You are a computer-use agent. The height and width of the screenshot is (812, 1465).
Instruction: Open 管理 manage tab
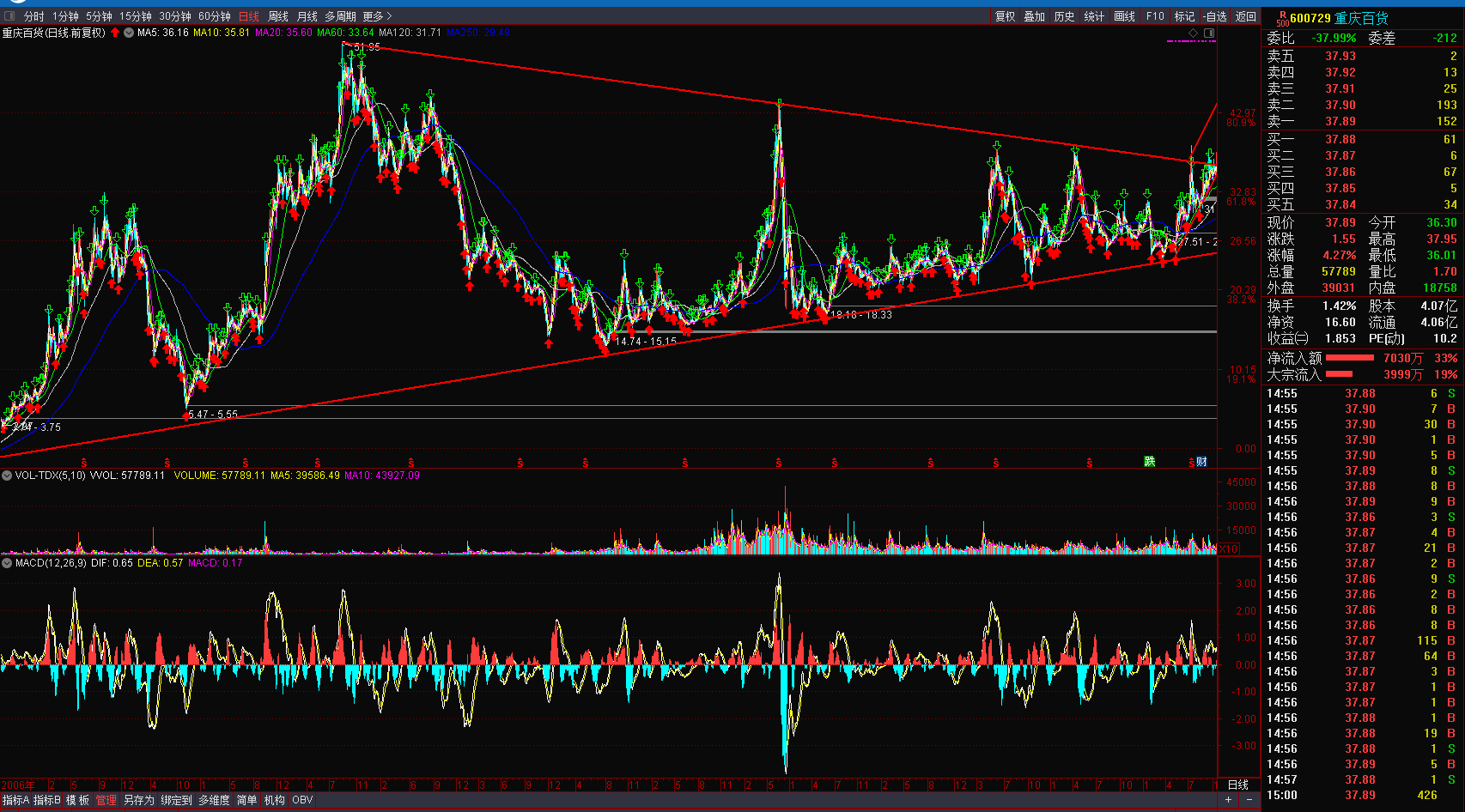(106, 800)
